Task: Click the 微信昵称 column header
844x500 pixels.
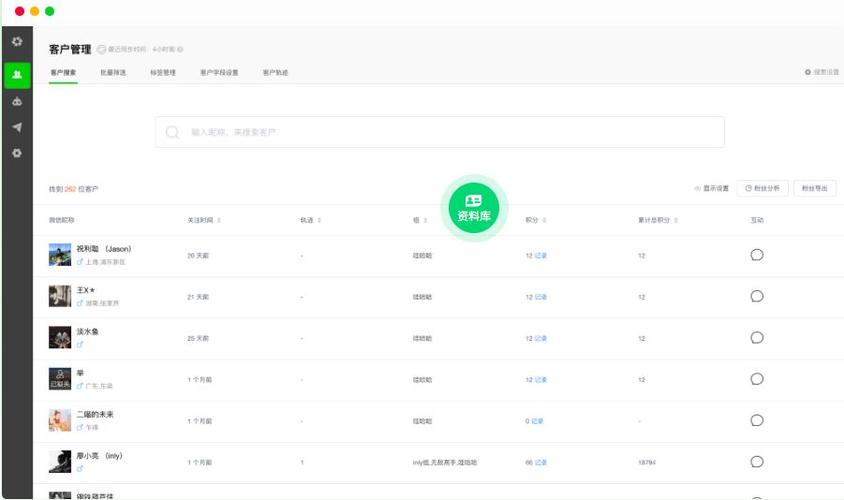Action: coord(62,220)
